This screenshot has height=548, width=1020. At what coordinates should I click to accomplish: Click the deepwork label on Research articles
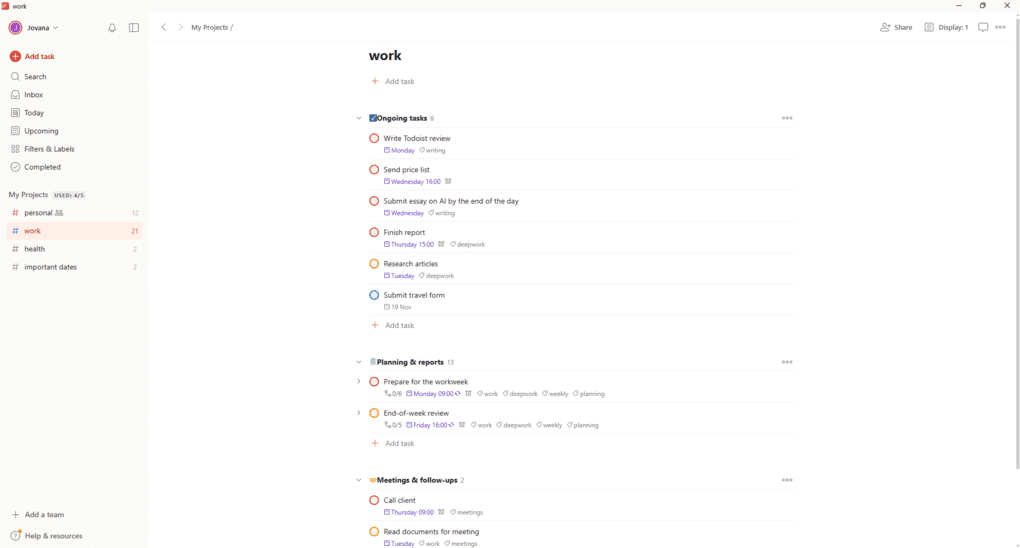pyautogui.click(x=436, y=276)
